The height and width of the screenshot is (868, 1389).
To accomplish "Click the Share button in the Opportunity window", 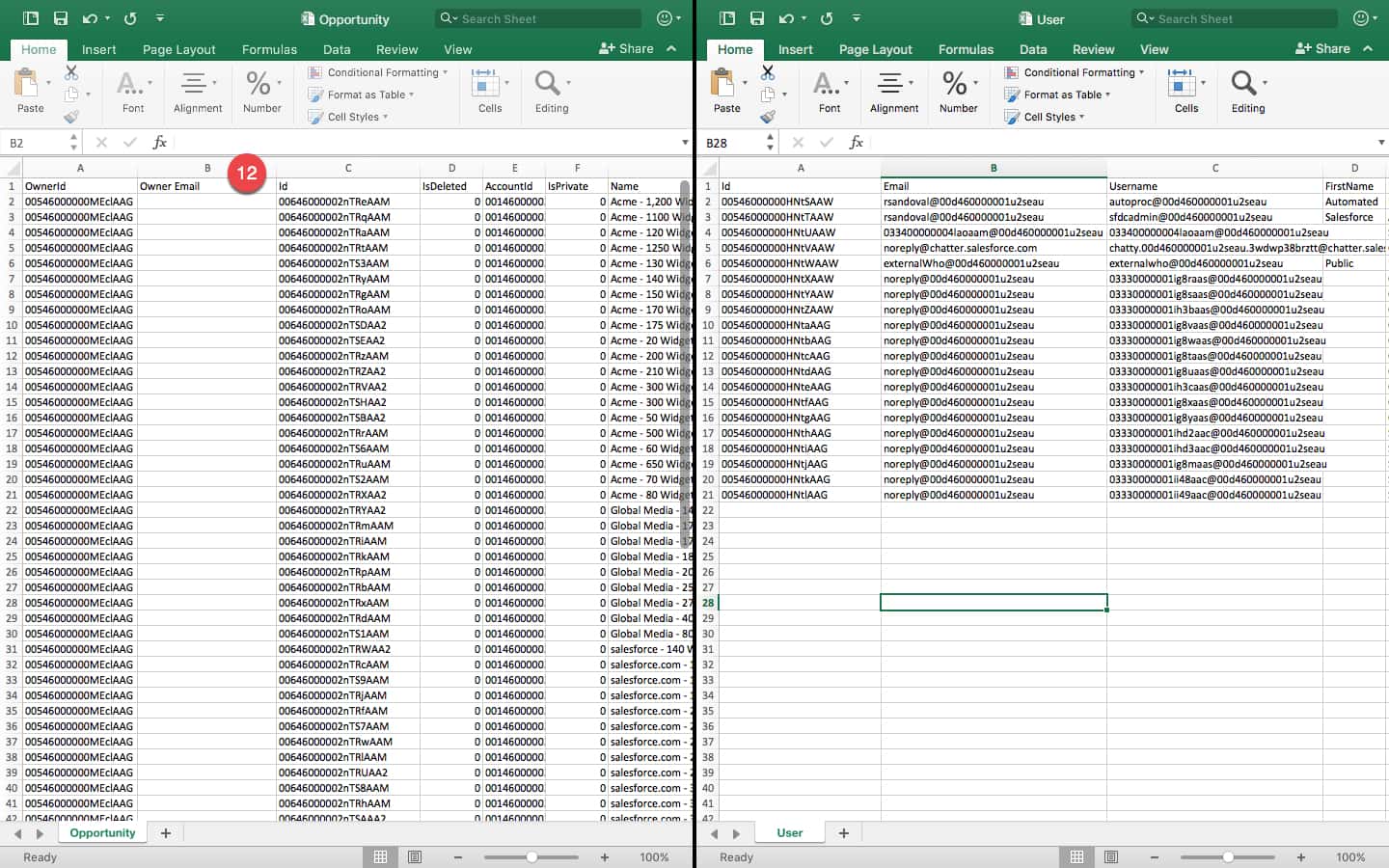I will 626,48.
